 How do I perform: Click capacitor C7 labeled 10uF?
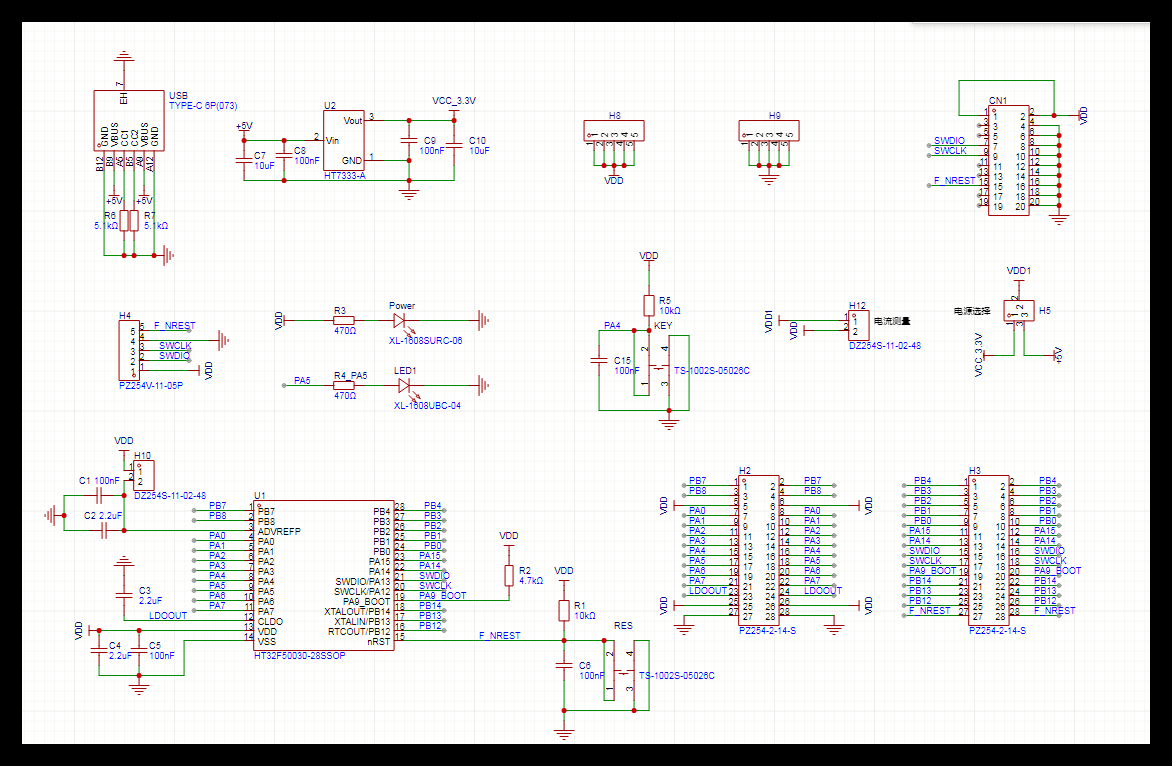[244, 160]
